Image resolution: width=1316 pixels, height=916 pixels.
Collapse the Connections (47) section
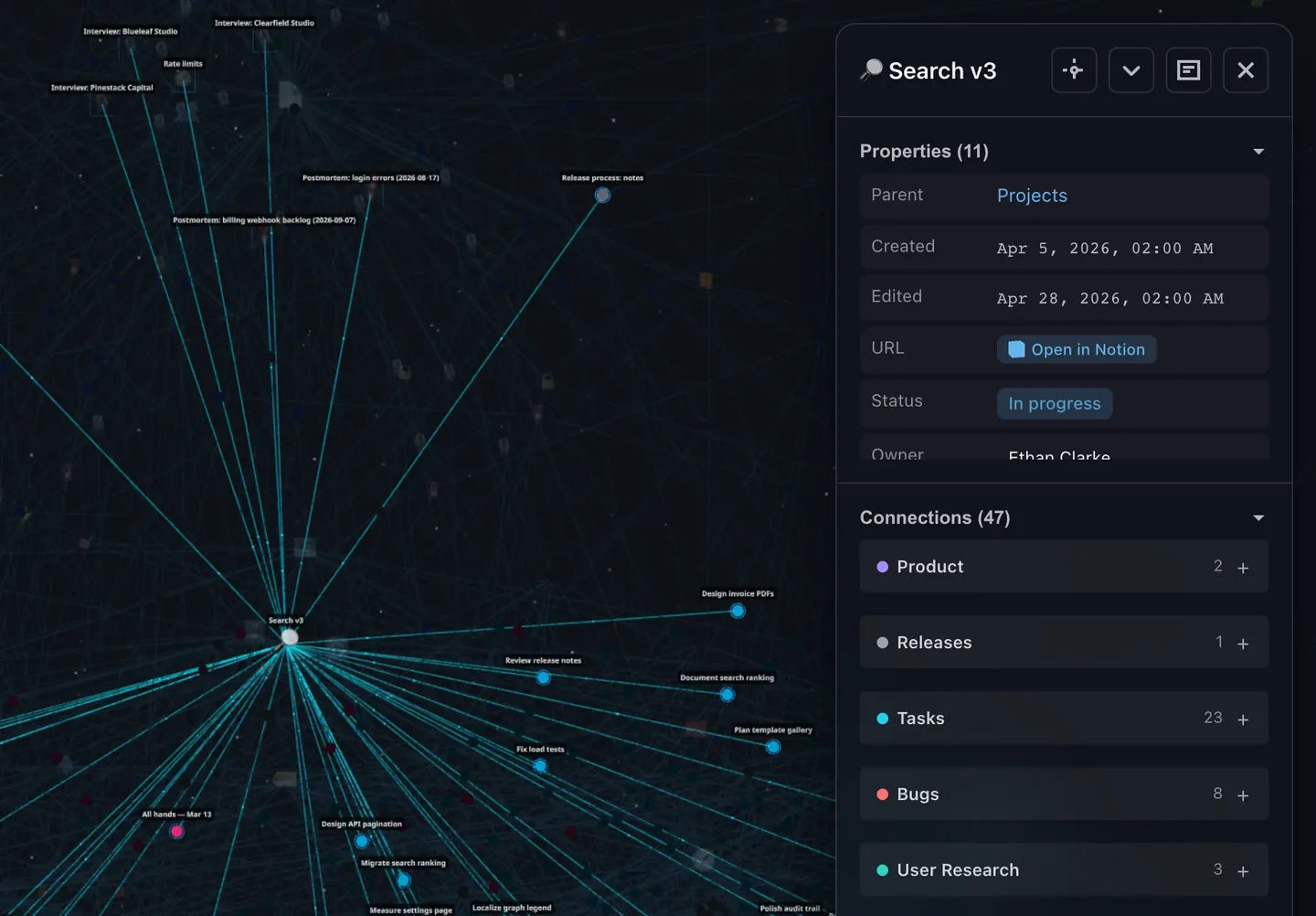[x=1258, y=518]
